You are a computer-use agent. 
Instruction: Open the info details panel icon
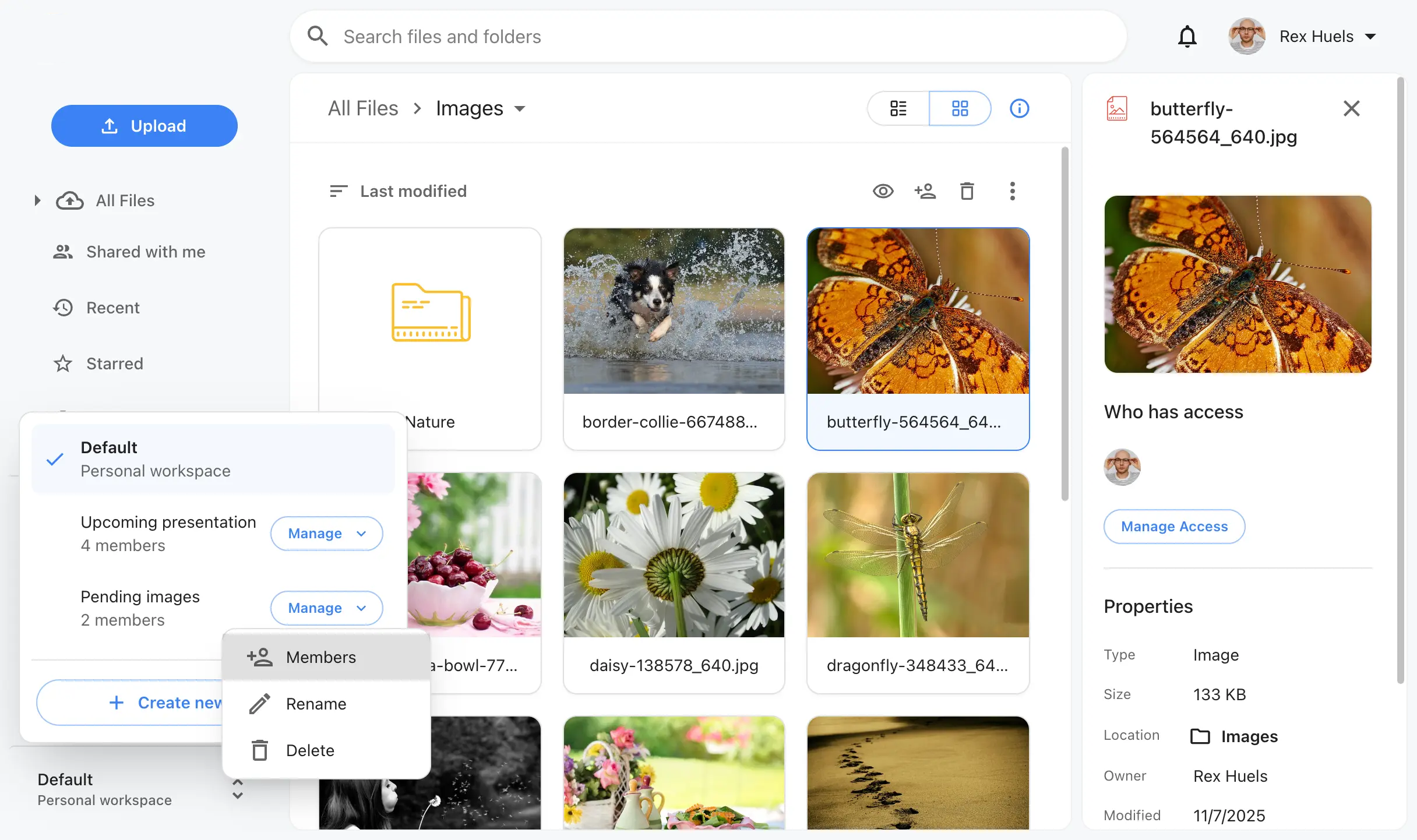click(x=1019, y=108)
